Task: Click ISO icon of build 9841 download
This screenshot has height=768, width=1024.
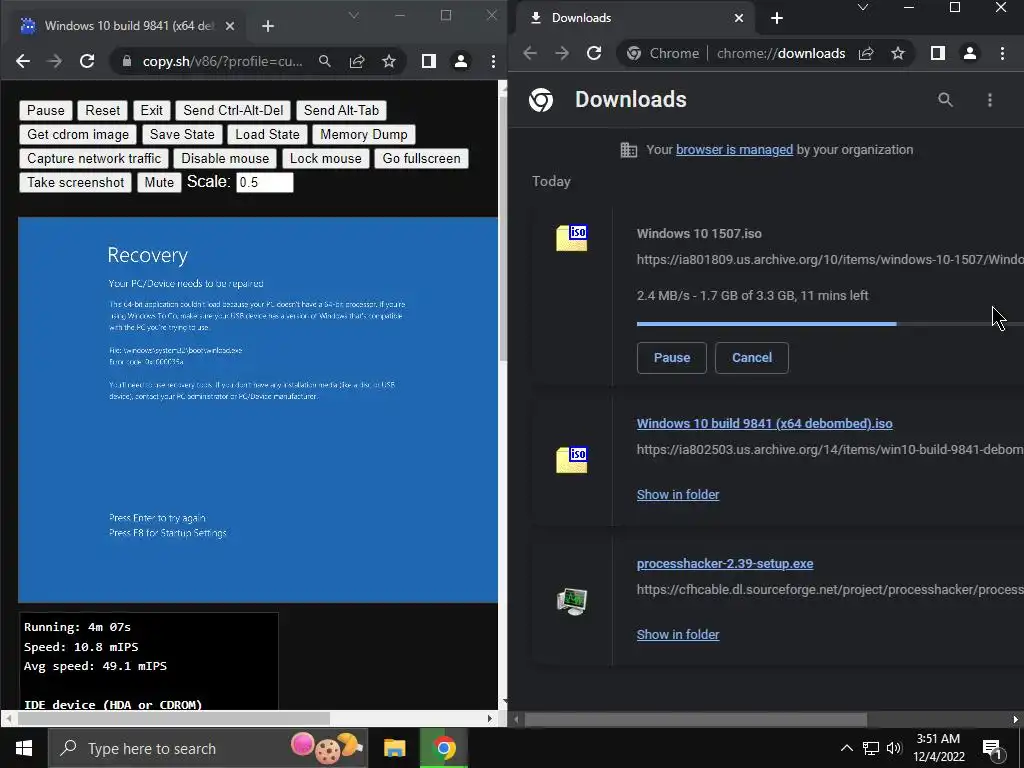Action: [x=571, y=460]
